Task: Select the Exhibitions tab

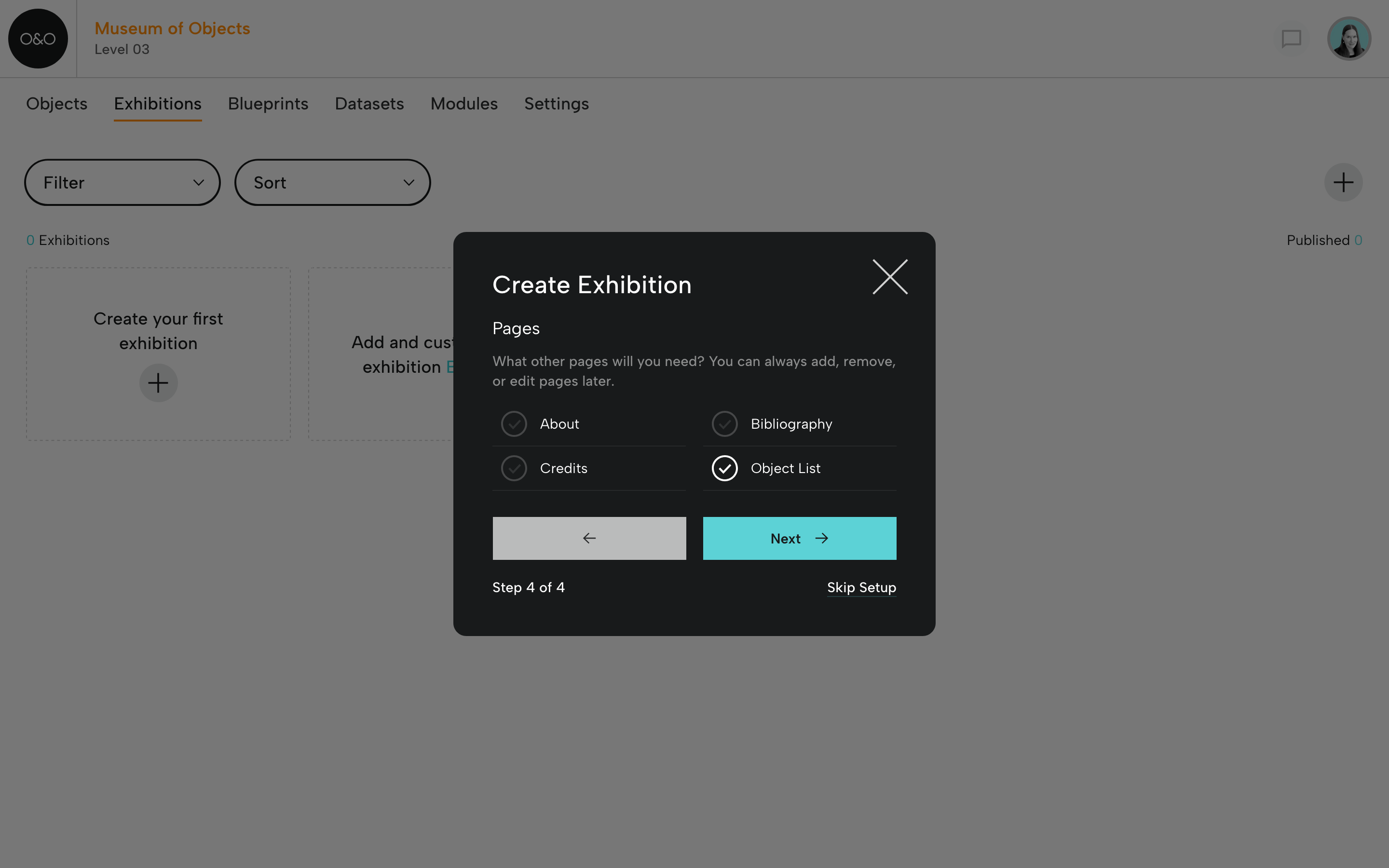Action: [157, 104]
